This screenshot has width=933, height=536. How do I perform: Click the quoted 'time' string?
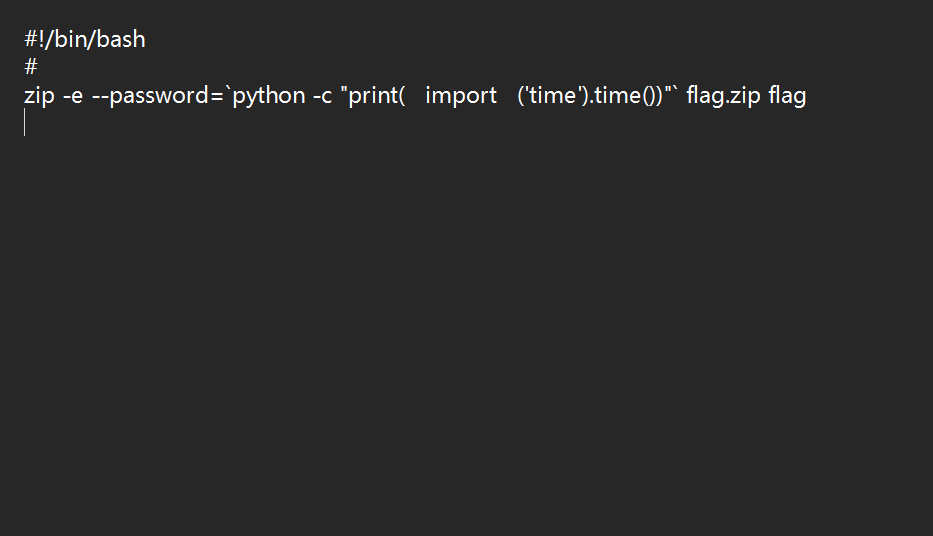click(x=550, y=96)
